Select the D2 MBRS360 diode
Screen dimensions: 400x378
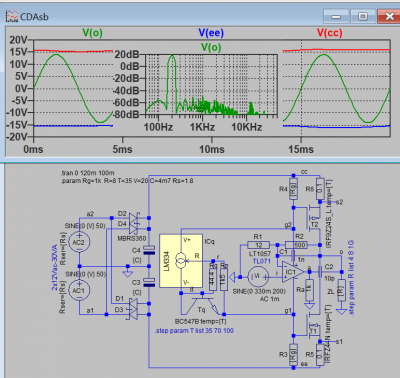point(134,218)
